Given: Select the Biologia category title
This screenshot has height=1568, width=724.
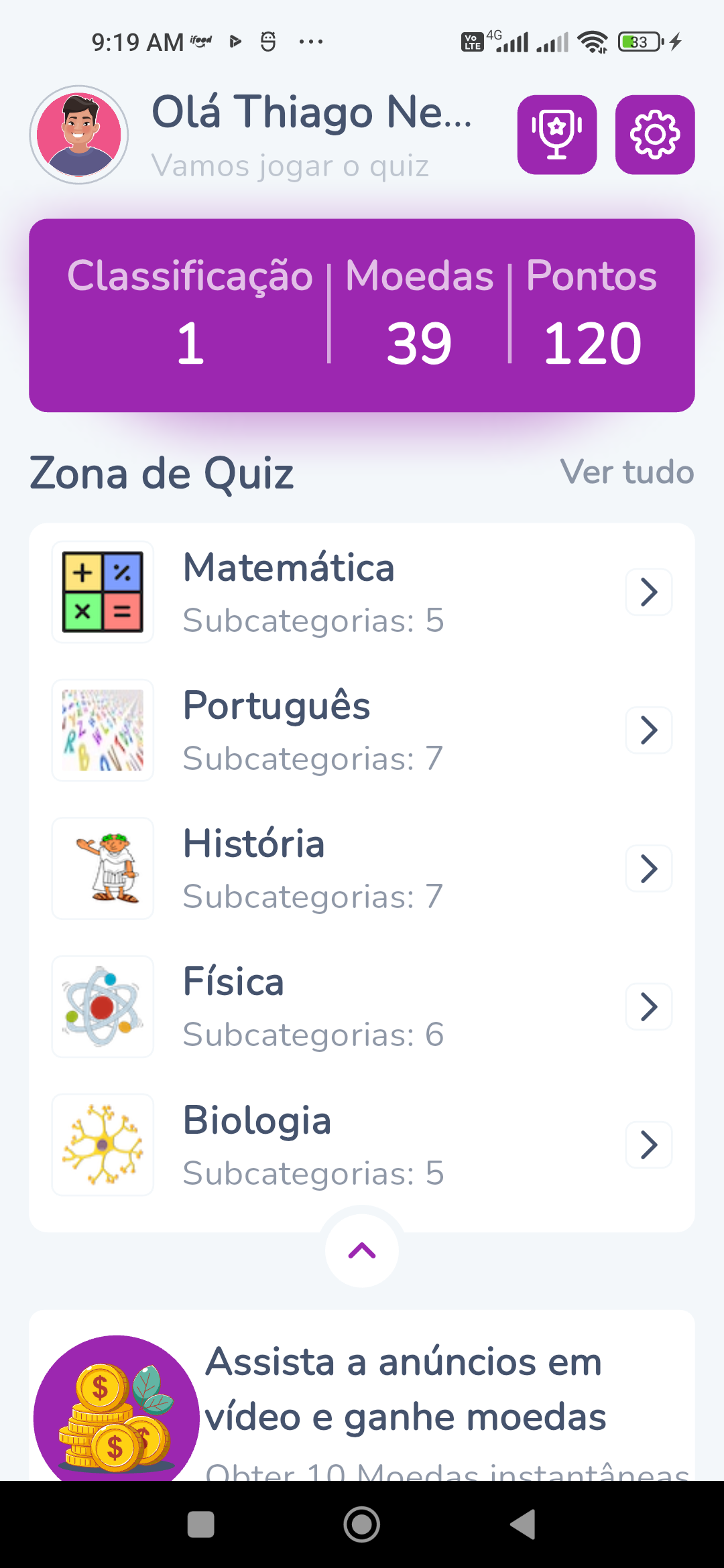Looking at the screenshot, I should point(257,1120).
